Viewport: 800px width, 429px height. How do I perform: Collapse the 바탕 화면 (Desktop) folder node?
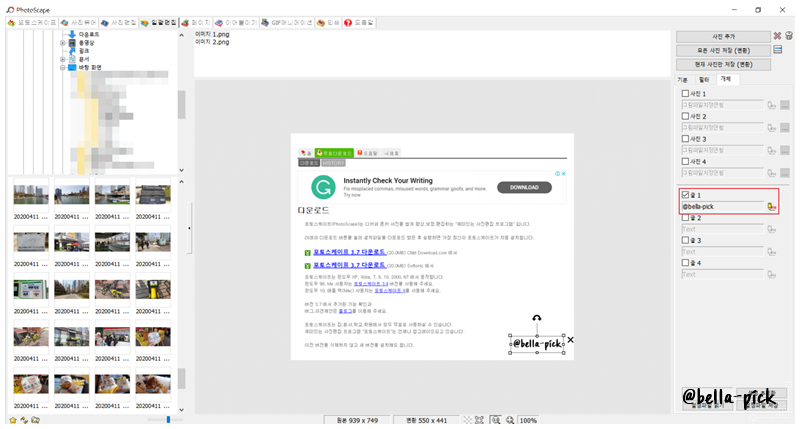tap(63, 67)
